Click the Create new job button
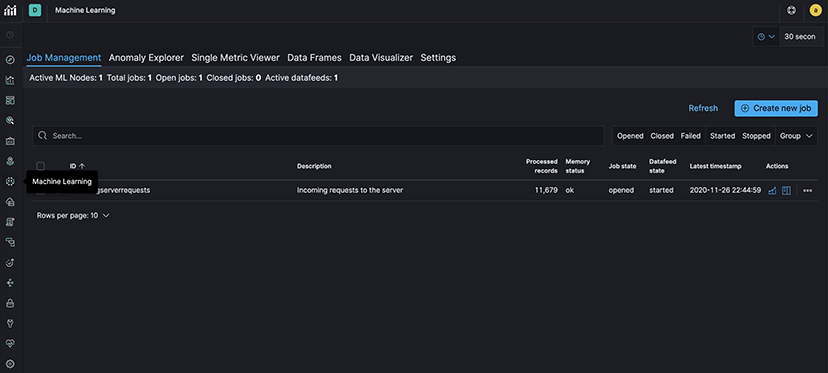828x373 pixels. (776, 108)
